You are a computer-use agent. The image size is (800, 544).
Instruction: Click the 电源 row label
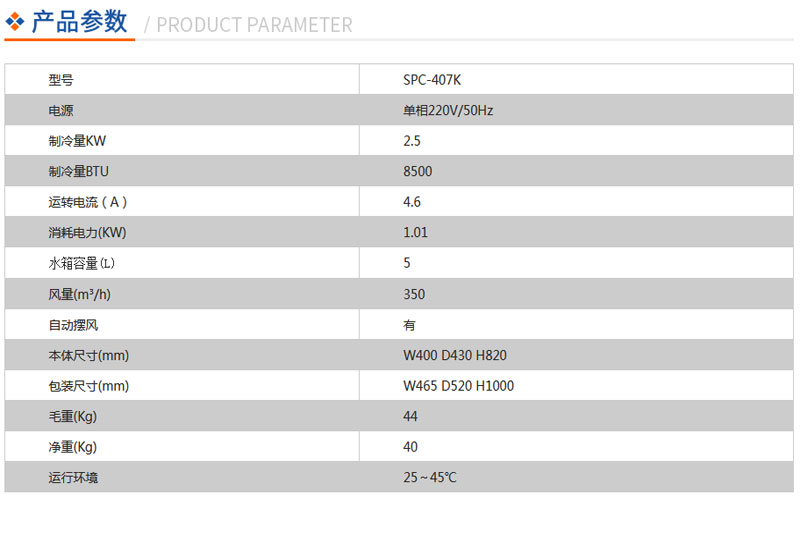coord(61,111)
